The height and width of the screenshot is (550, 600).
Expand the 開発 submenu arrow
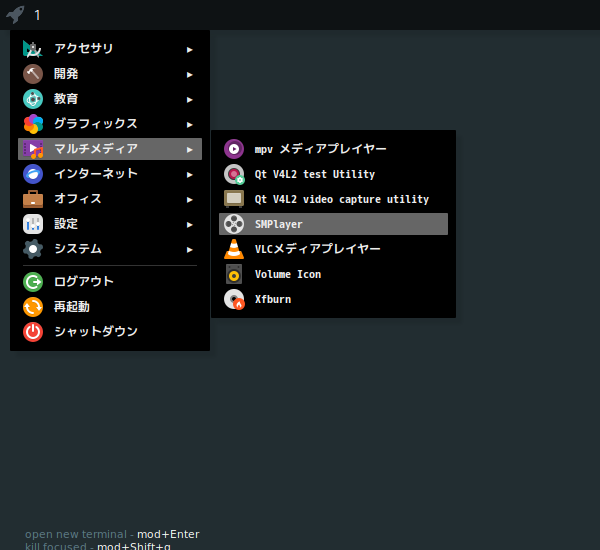point(189,75)
